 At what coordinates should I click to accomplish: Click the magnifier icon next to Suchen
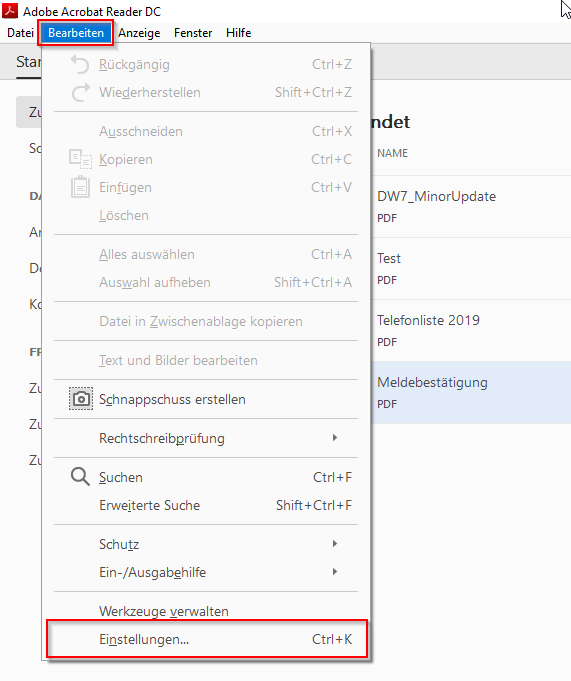(x=80, y=476)
